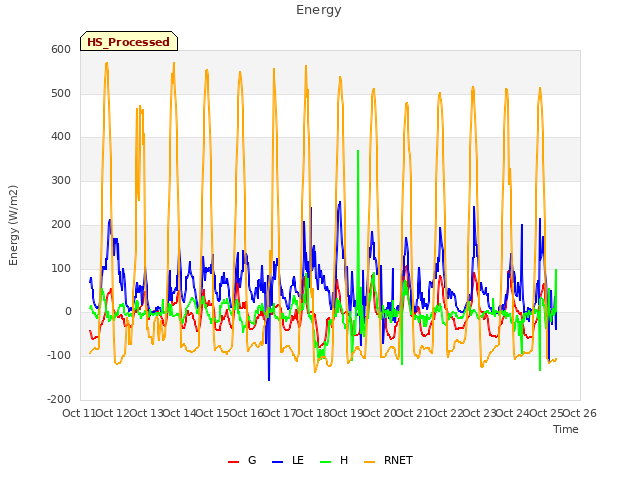This screenshot has height=480, width=640.
Task: Toggle the LE series in legend
Action: pos(288,460)
